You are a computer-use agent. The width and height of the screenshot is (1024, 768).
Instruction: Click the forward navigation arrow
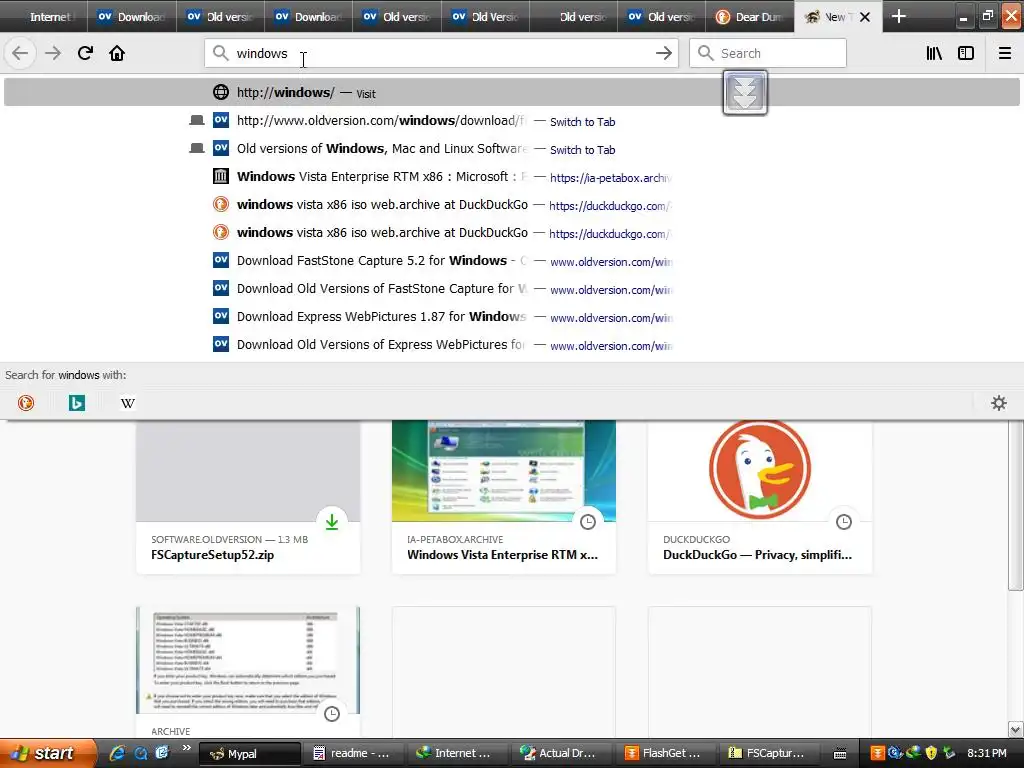(53, 53)
